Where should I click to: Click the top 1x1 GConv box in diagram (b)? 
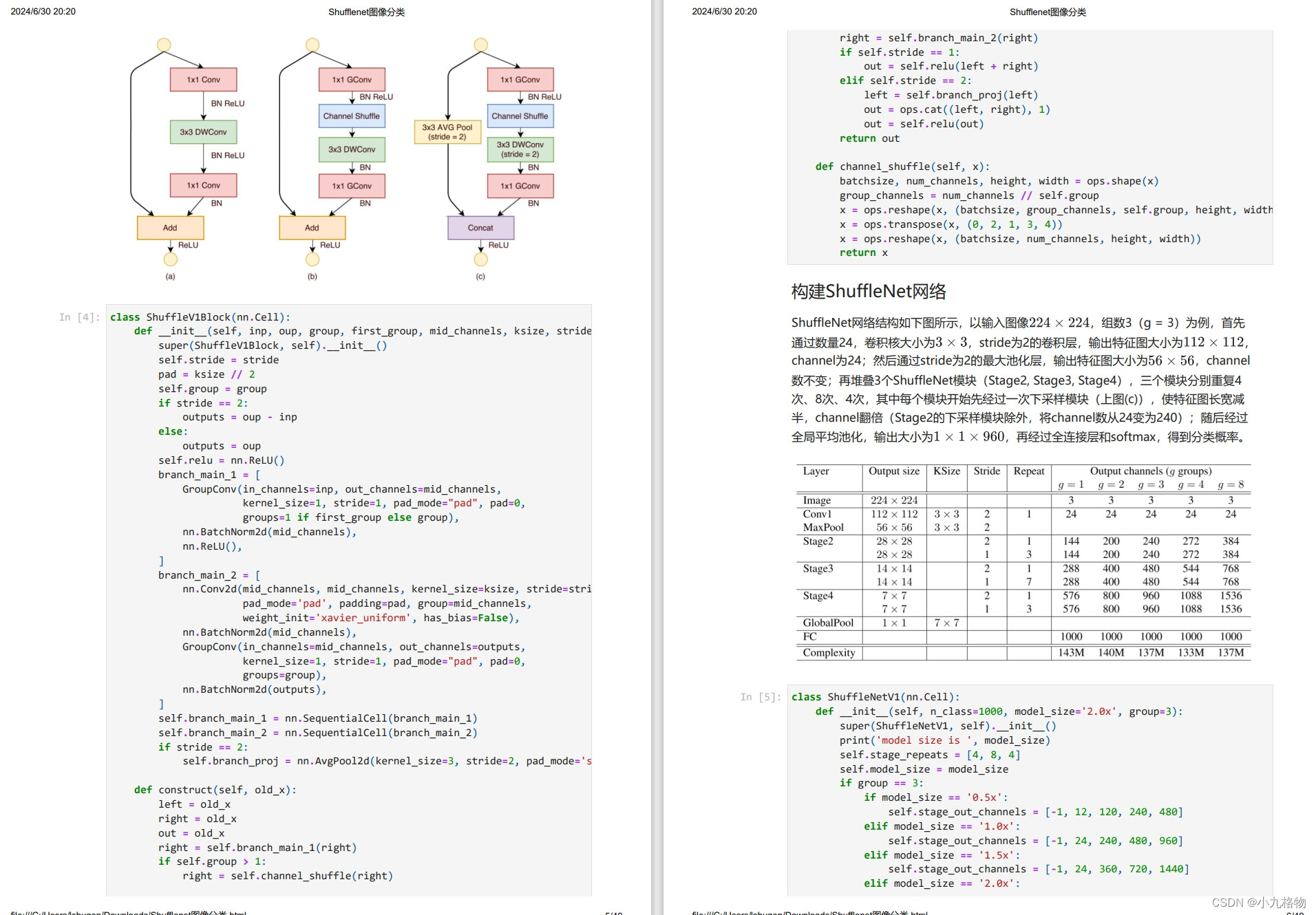click(352, 80)
